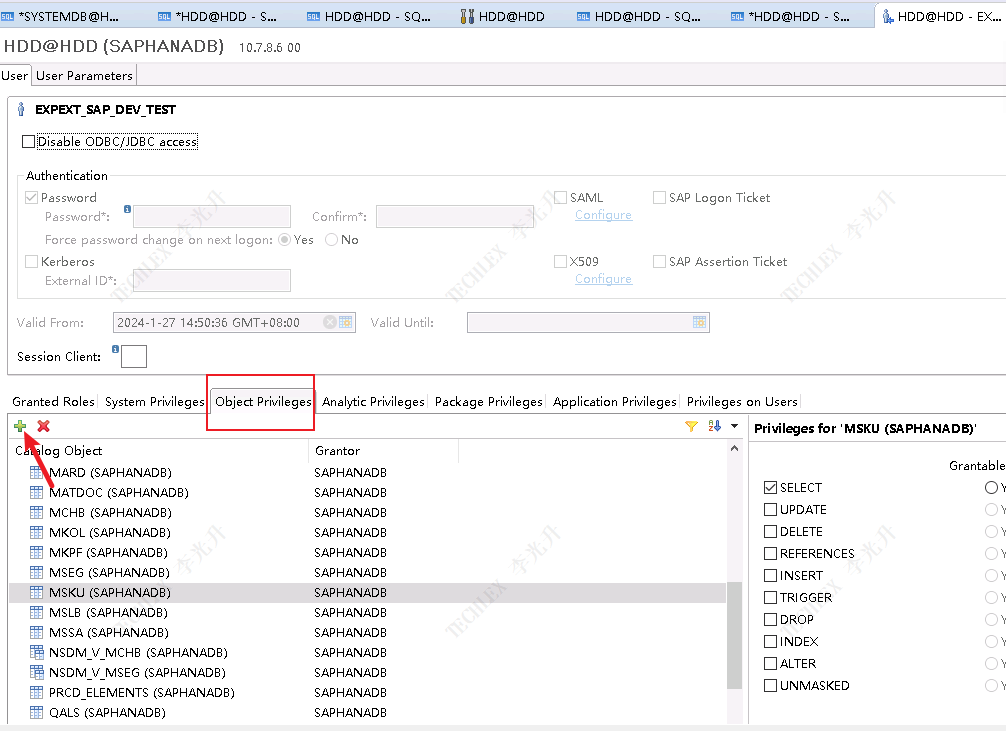
Task: Click the table icon for MSKU (SAPHANADB)
Action: click(37, 592)
